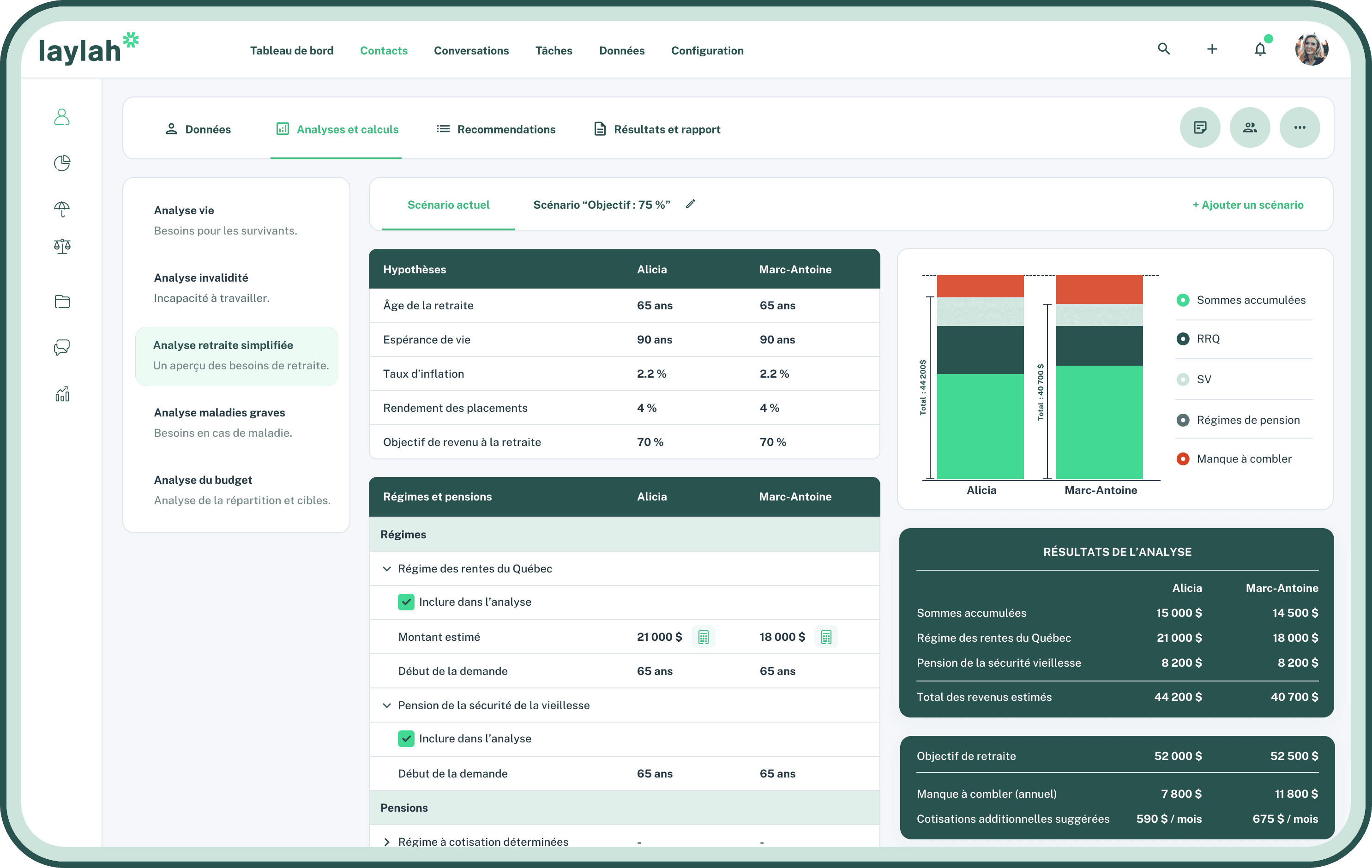This screenshot has width=1372, height=868.
Task: Click the search magnifier icon
Action: tap(1163, 49)
